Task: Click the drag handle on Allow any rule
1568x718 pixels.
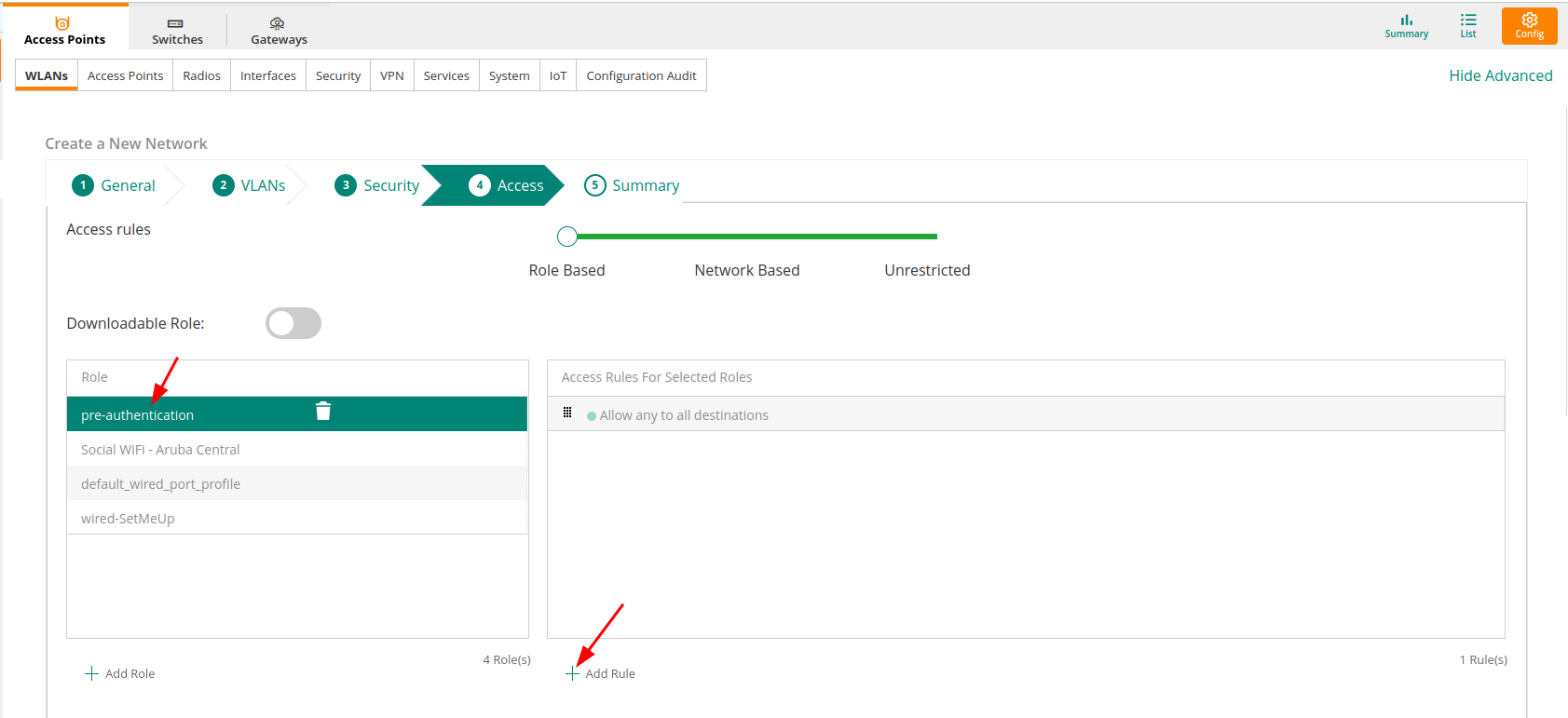Action: point(567,413)
